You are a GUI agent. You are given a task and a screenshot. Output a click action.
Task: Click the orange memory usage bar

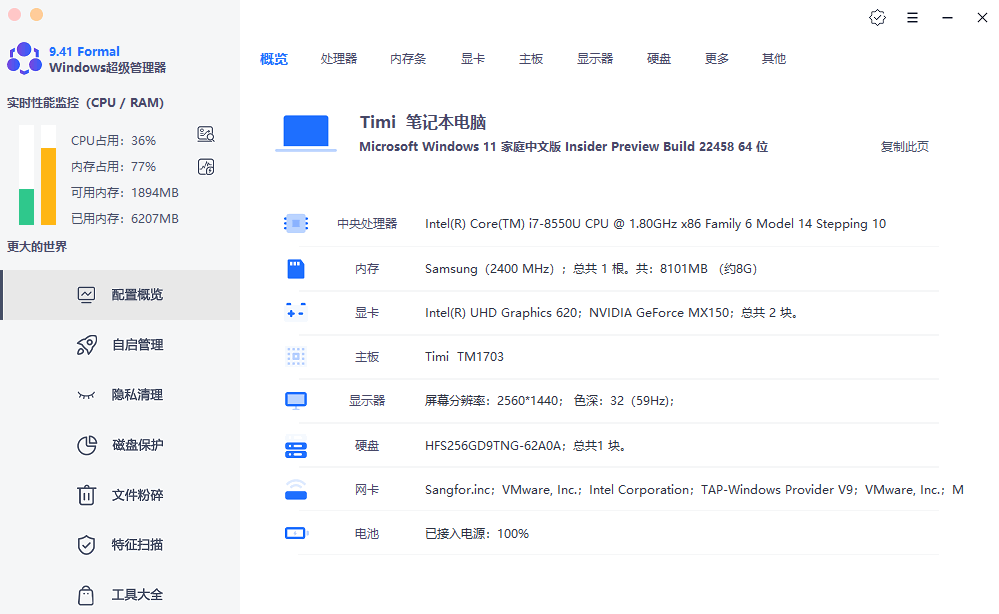click(48, 187)
